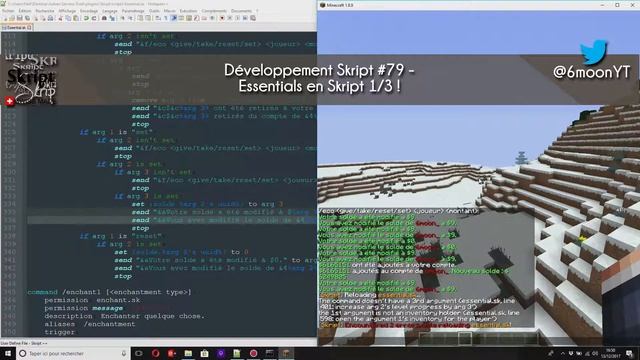Open the Affichage menu

[67, 11]
